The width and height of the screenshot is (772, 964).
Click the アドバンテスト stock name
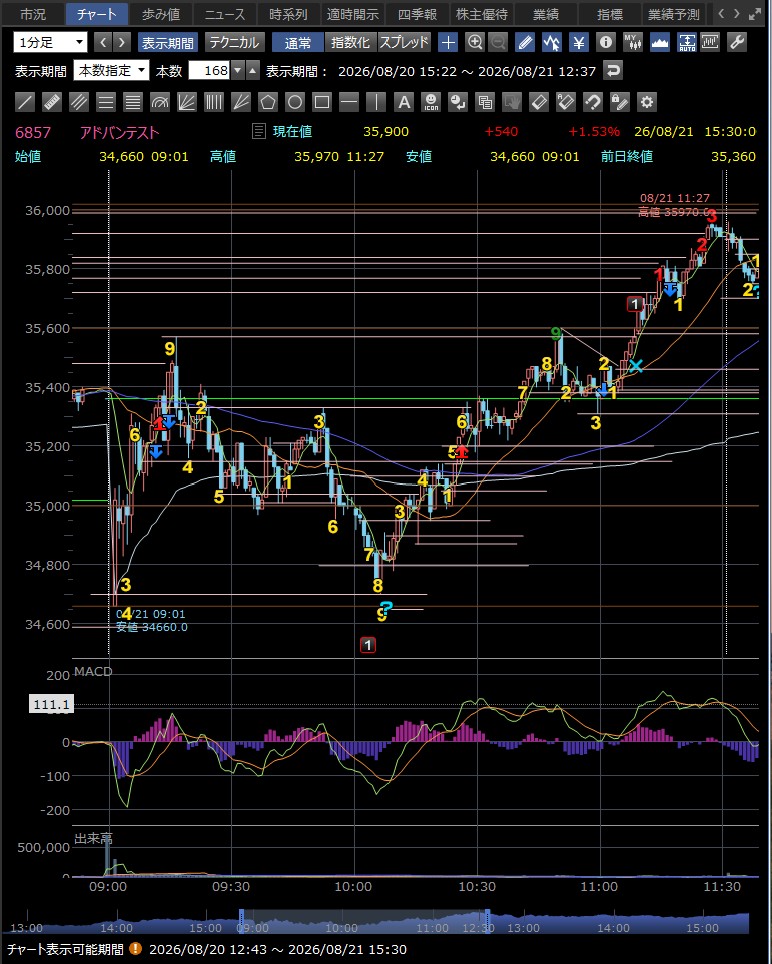point(119,132)
